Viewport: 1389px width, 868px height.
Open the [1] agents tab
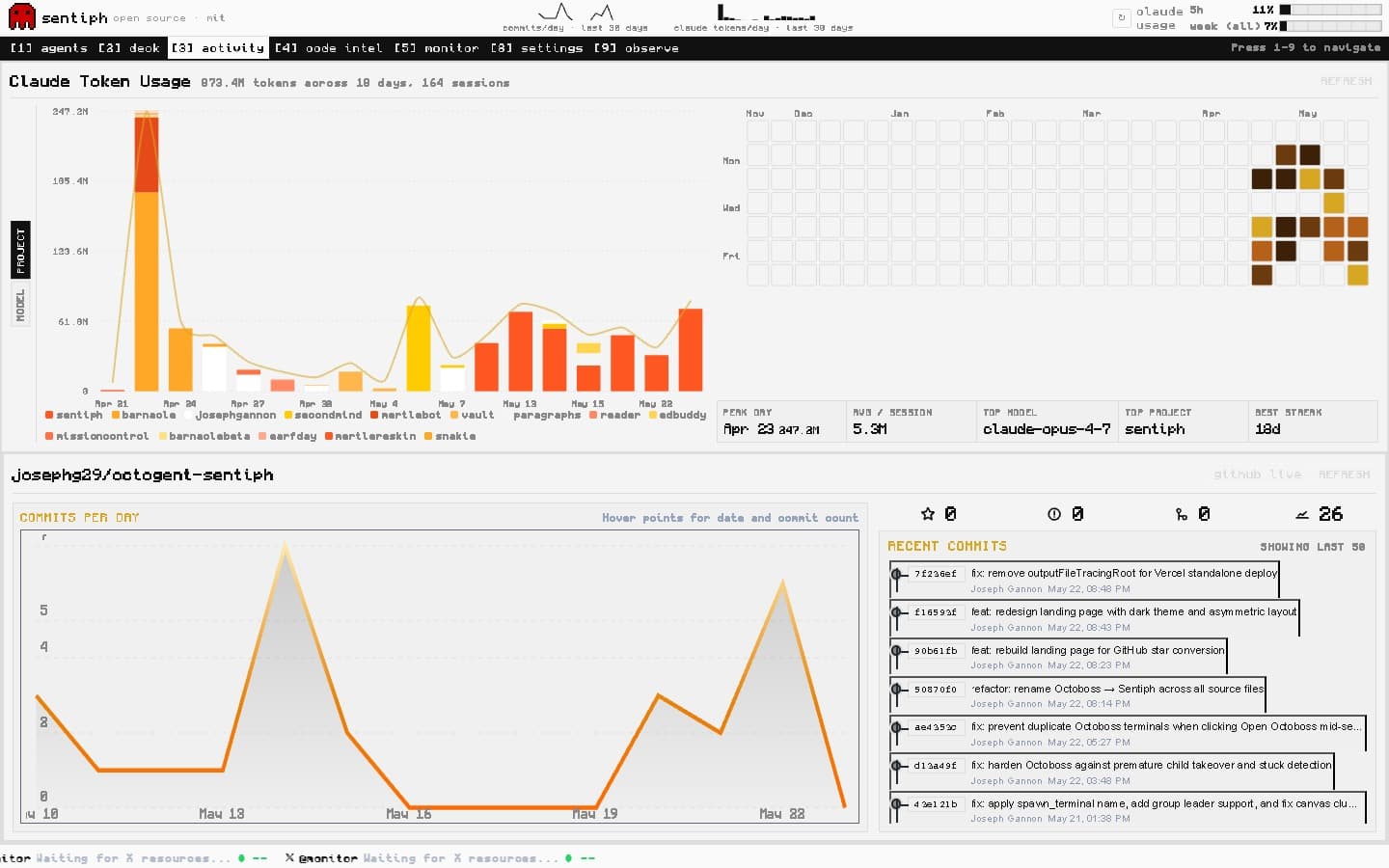[x=49, y=47]
